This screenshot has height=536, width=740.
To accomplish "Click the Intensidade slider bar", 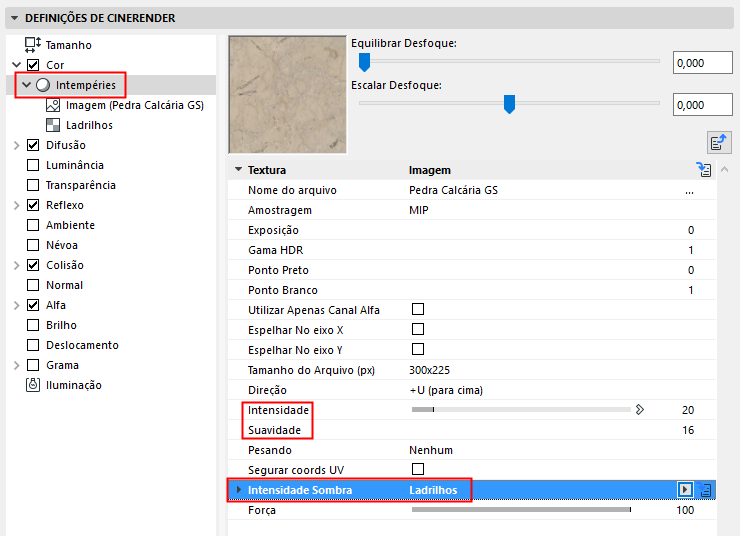I will [x=521, y=410].
